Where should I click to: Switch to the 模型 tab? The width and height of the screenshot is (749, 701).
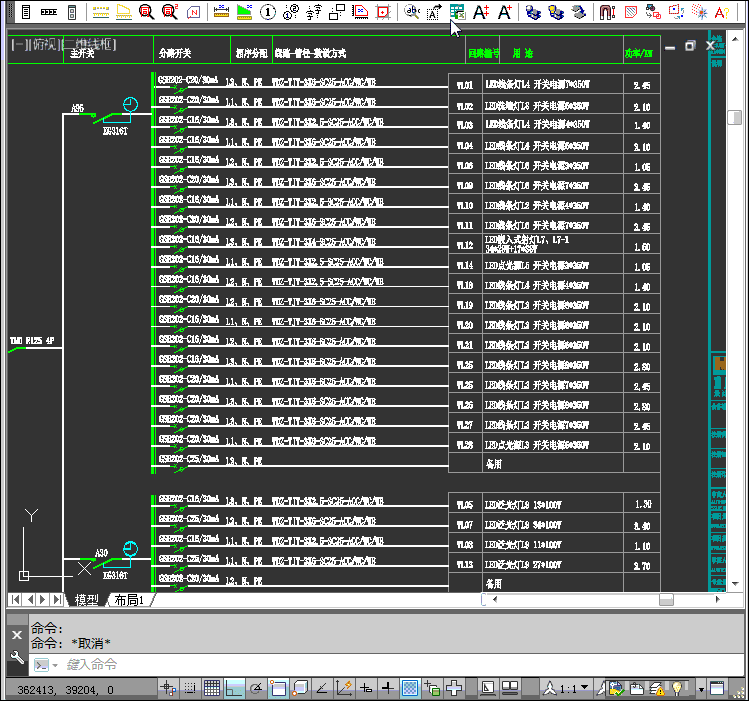point(87,600)
